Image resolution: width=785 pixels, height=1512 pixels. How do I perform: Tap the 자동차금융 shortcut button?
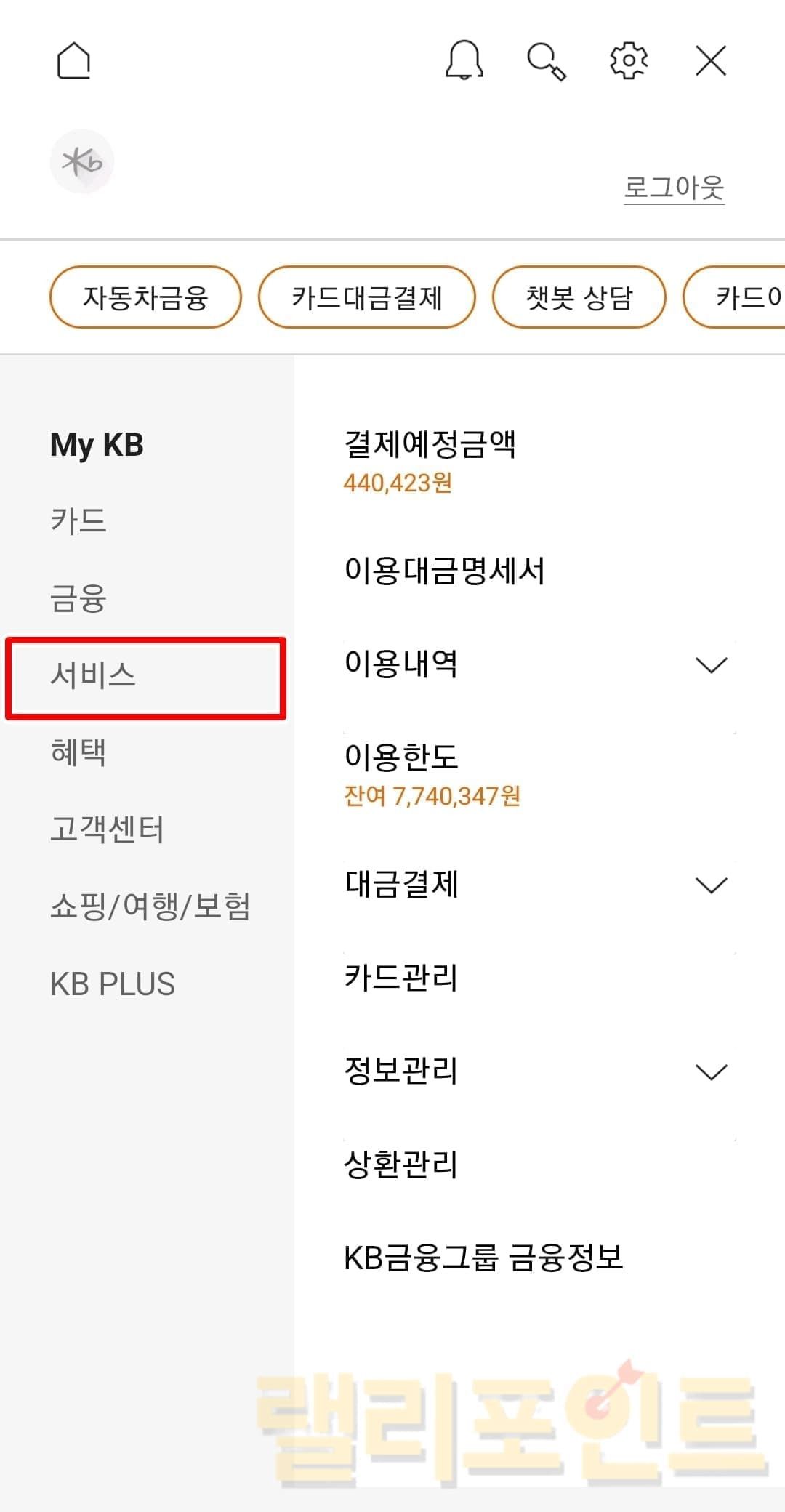tap(145, 297)
